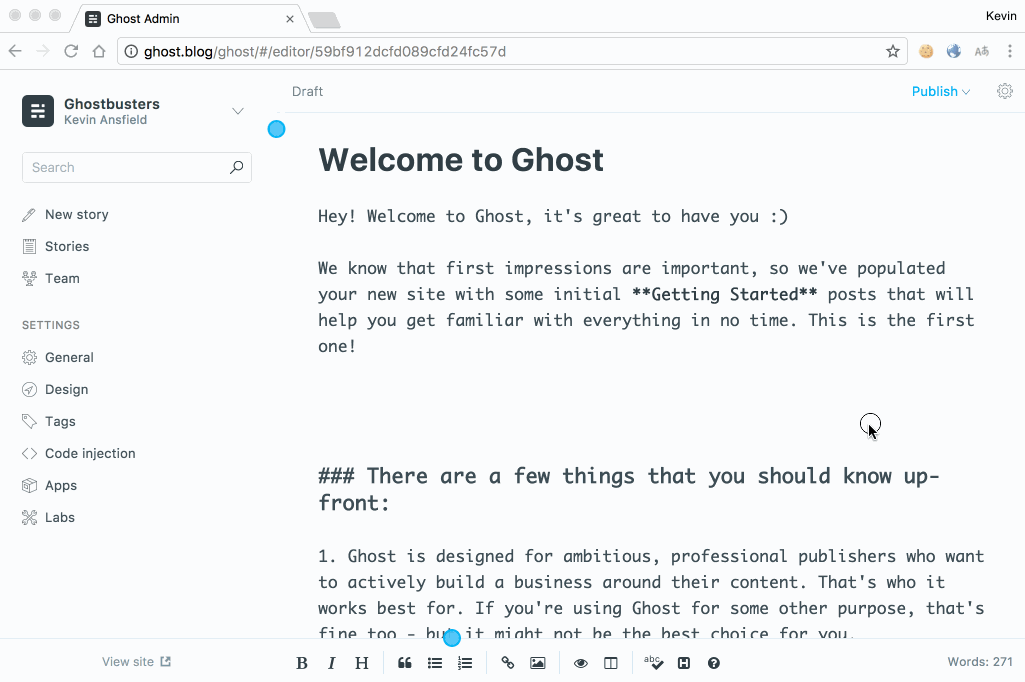The height and width of the screenshot is (682, 1025).
Task: Open Code injection settings
Action: 90,454
